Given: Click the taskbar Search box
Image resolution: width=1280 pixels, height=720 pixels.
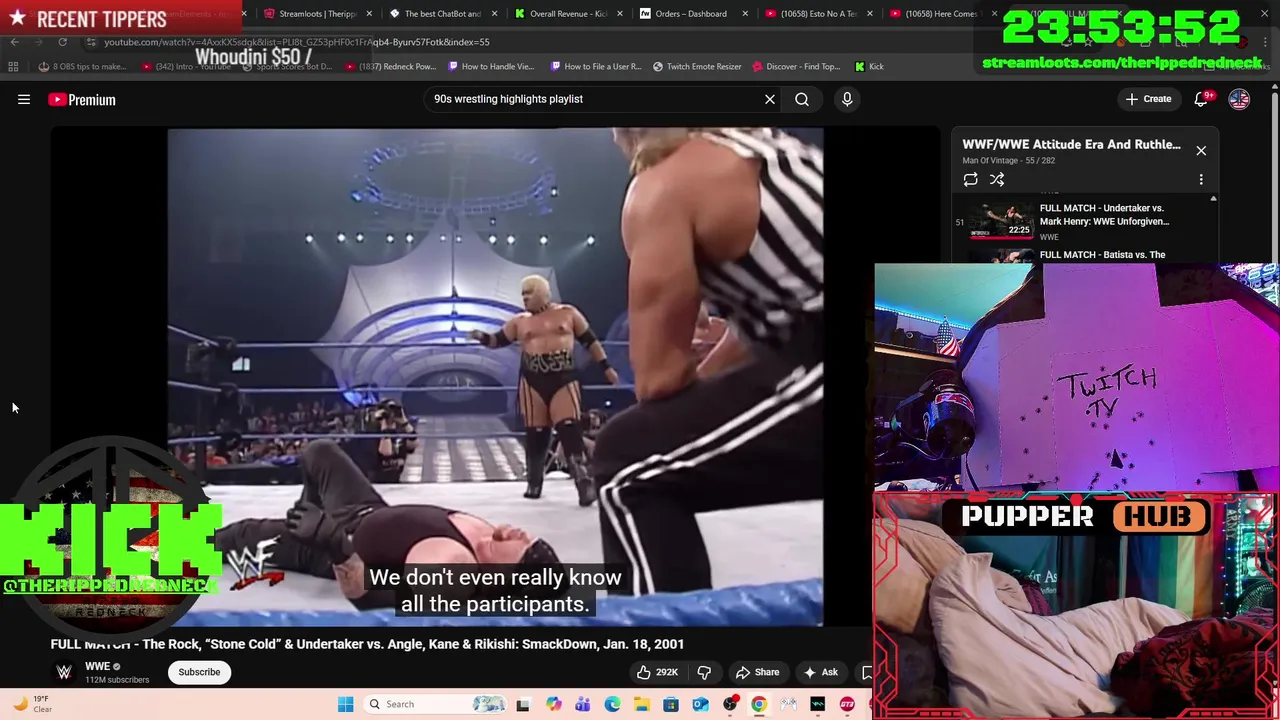Looking at the screenshot, I should [433, 704].
